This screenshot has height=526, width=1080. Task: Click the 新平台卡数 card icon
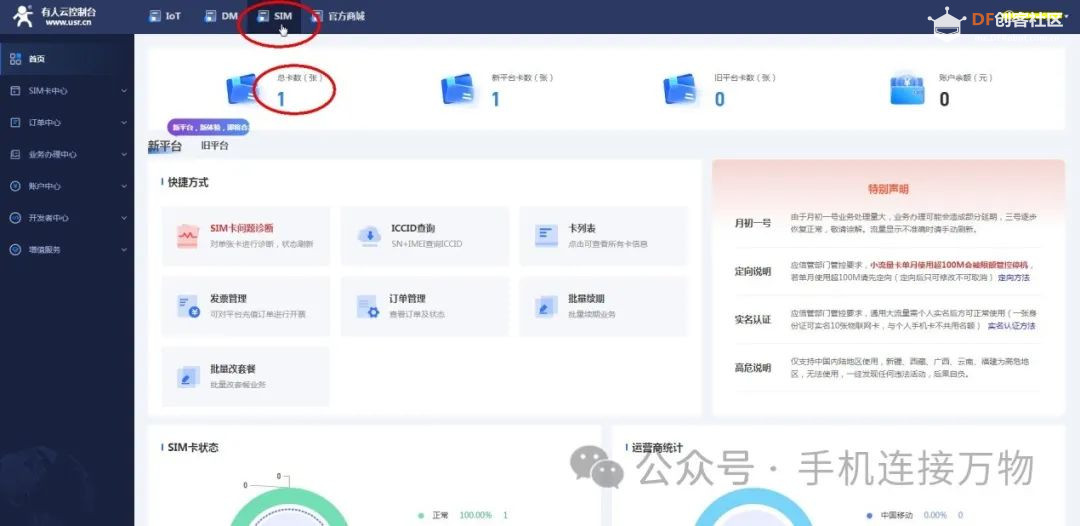(x=458, y=90)
